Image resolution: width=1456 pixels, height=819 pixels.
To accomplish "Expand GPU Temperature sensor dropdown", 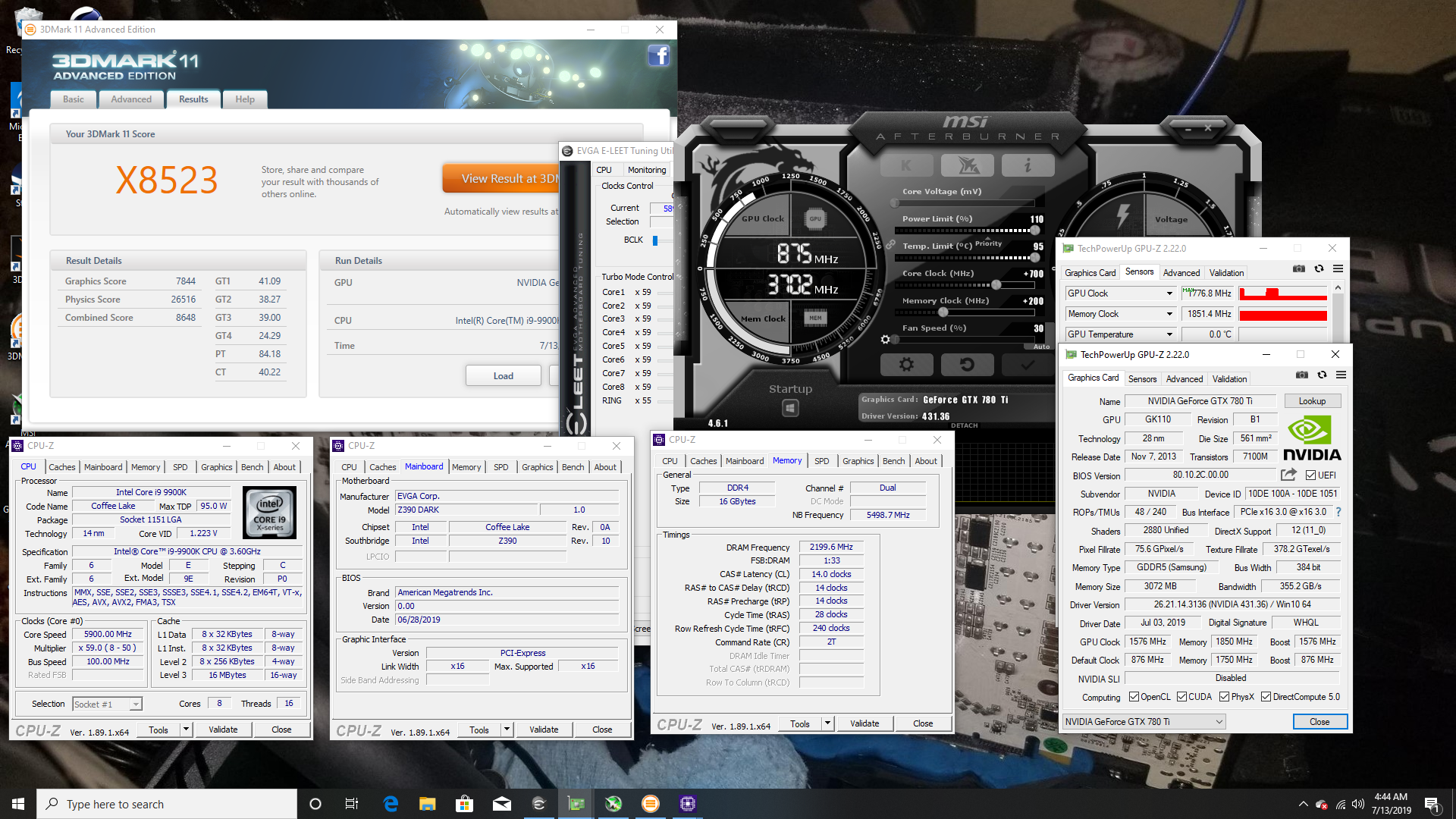I will (1169, 334).
